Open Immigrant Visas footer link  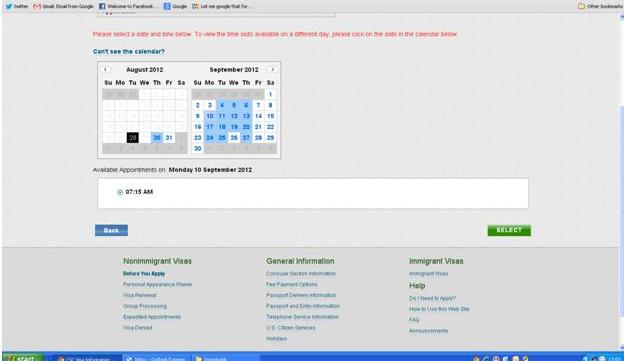429,274
